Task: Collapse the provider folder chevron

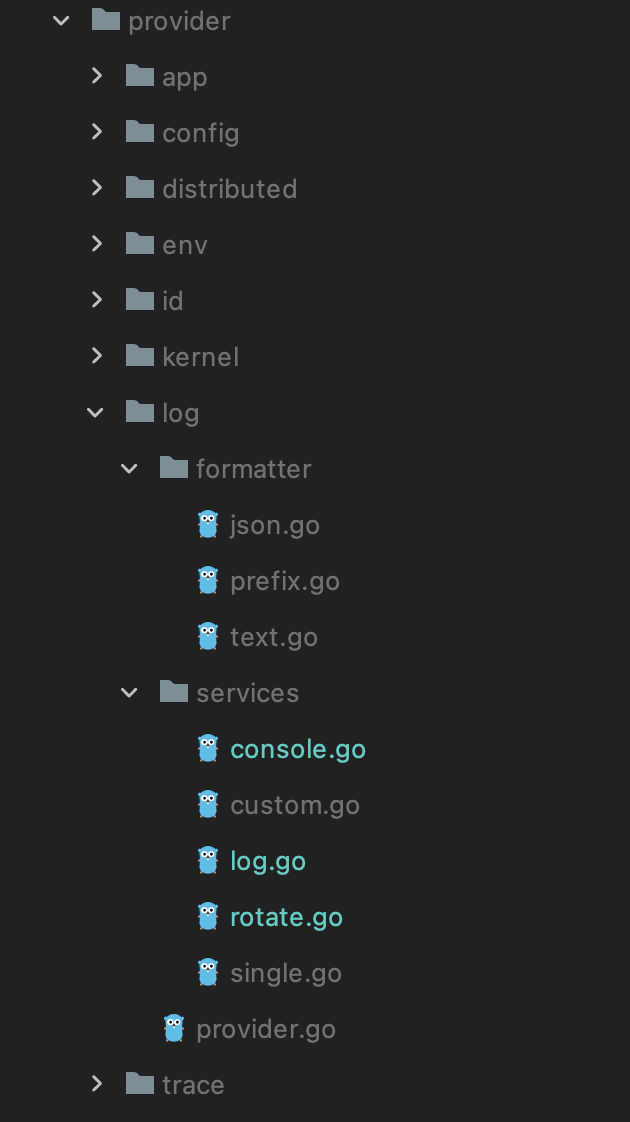Action: [62, 20]
